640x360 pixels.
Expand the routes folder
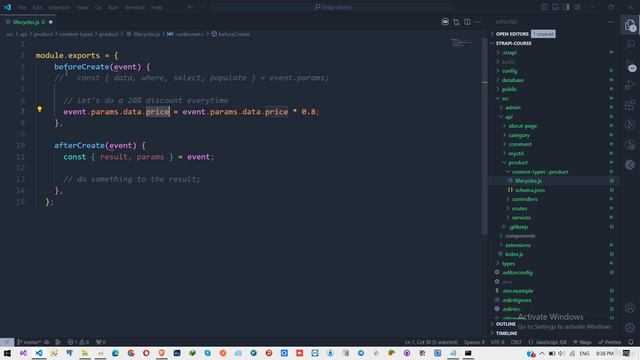(x=520, y=209)
